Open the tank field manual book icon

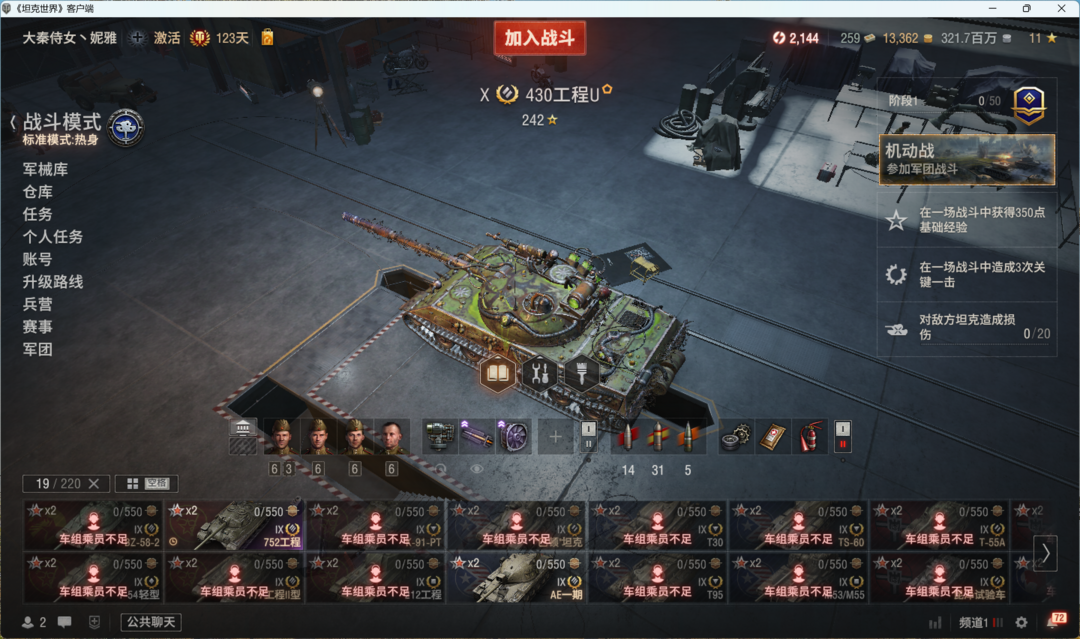coord(497,373)
